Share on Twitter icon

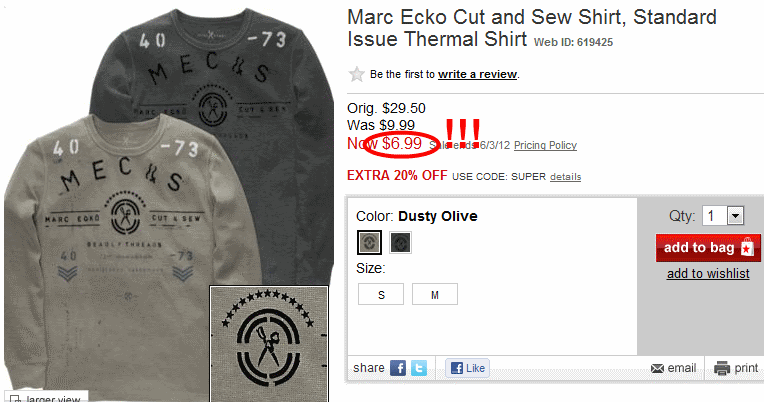(x=419, y=368)
